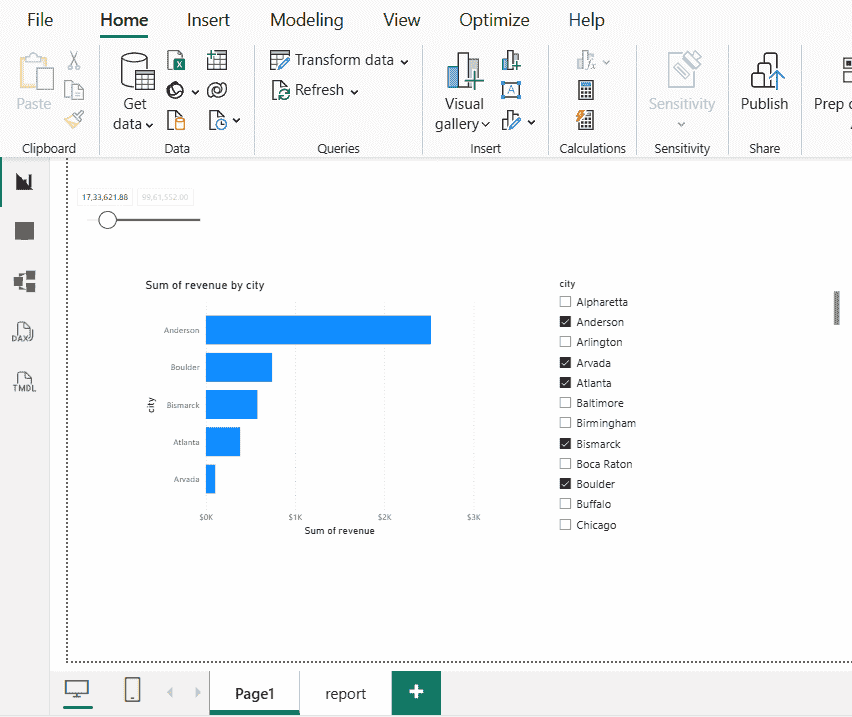Screen dimensions: 852x717
Task: Click the Transform data icon
Action: (x=280, y=60)
